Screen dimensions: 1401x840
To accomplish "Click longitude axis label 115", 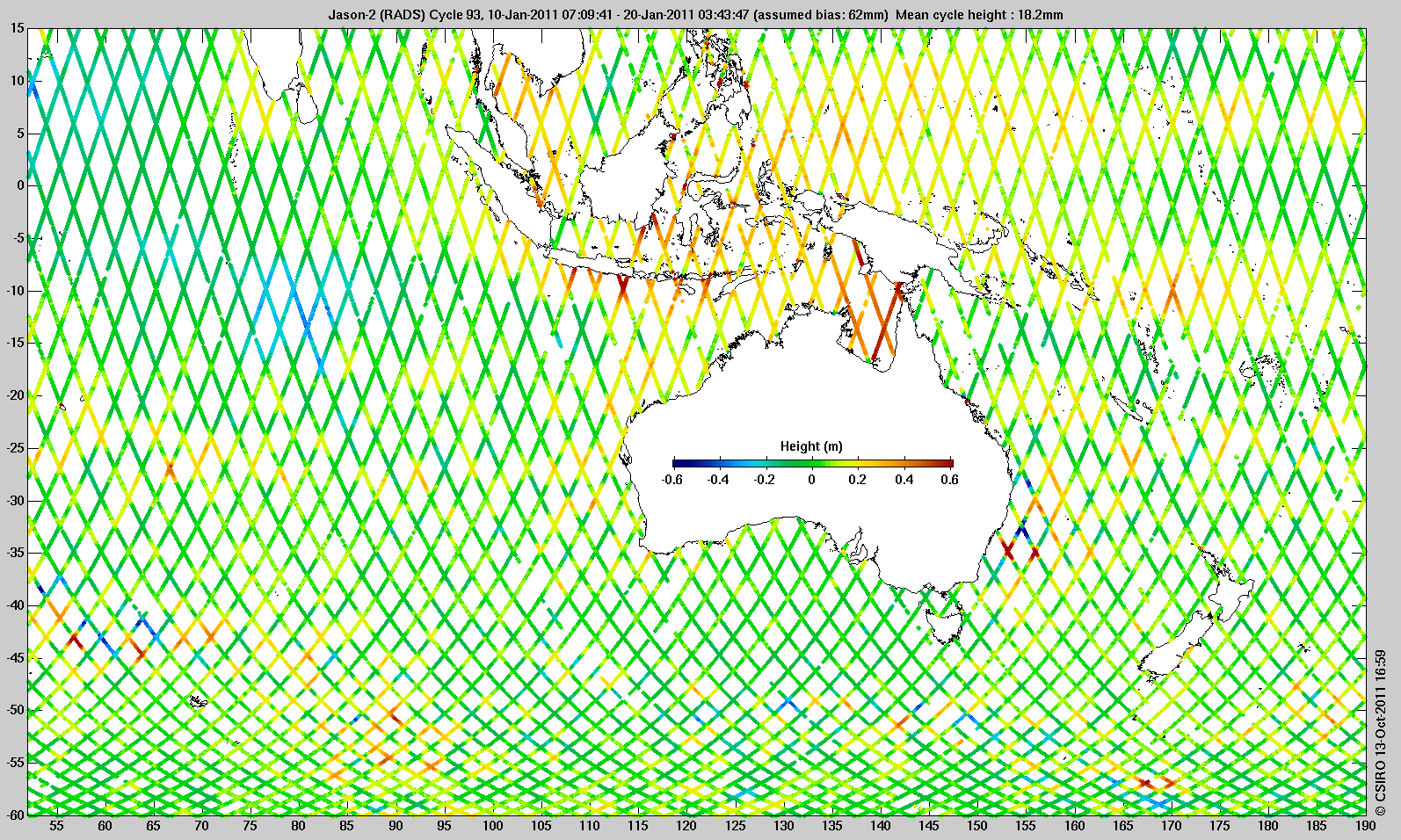I will [638, 826].
